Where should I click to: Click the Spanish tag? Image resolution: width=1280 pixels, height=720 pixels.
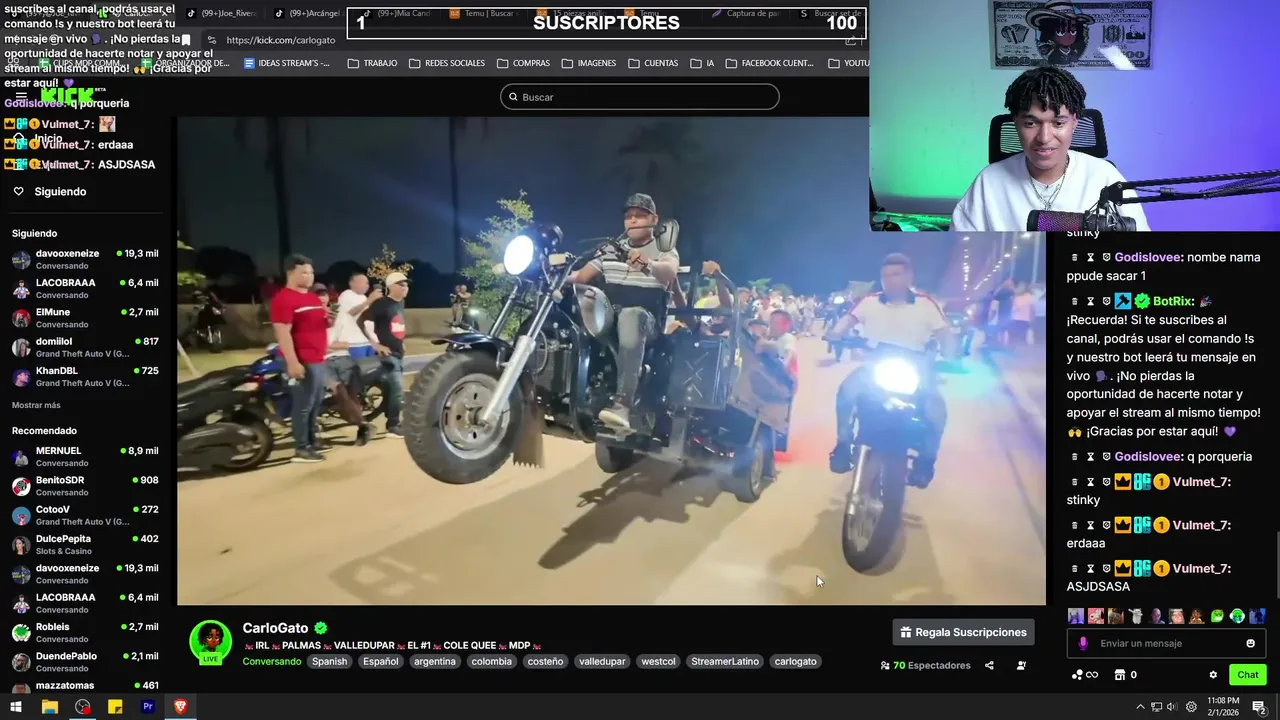(x=329, y=661)
